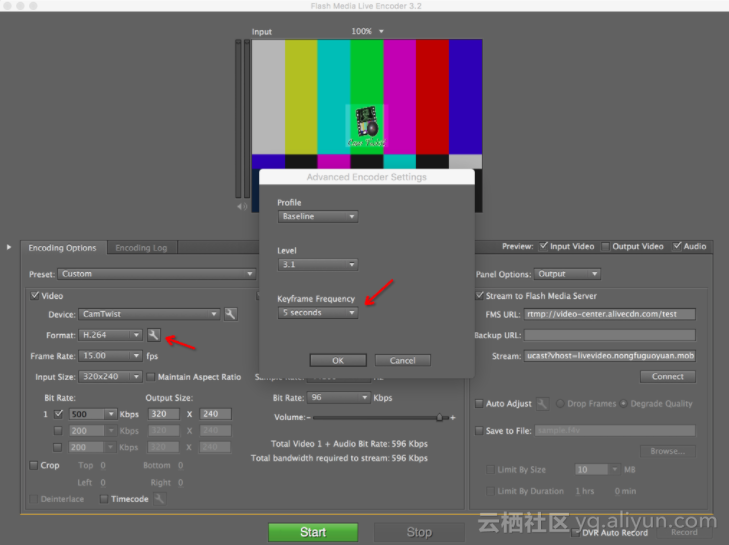This screenshot has height=545, width=729.
Task: Click the Backup URL input field
Action: [610, 335]
